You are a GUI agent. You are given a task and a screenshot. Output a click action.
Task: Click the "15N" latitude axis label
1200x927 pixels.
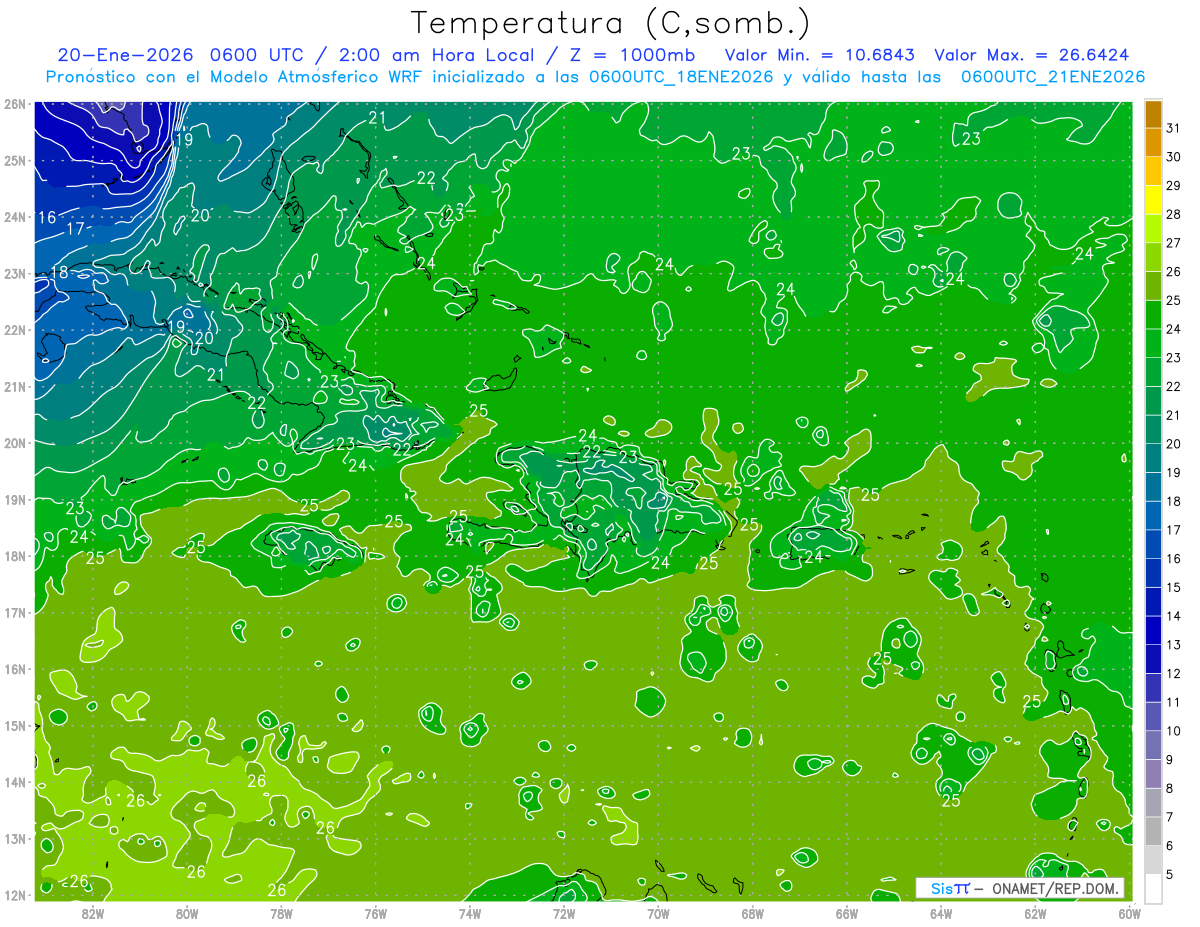click(15, 725)
